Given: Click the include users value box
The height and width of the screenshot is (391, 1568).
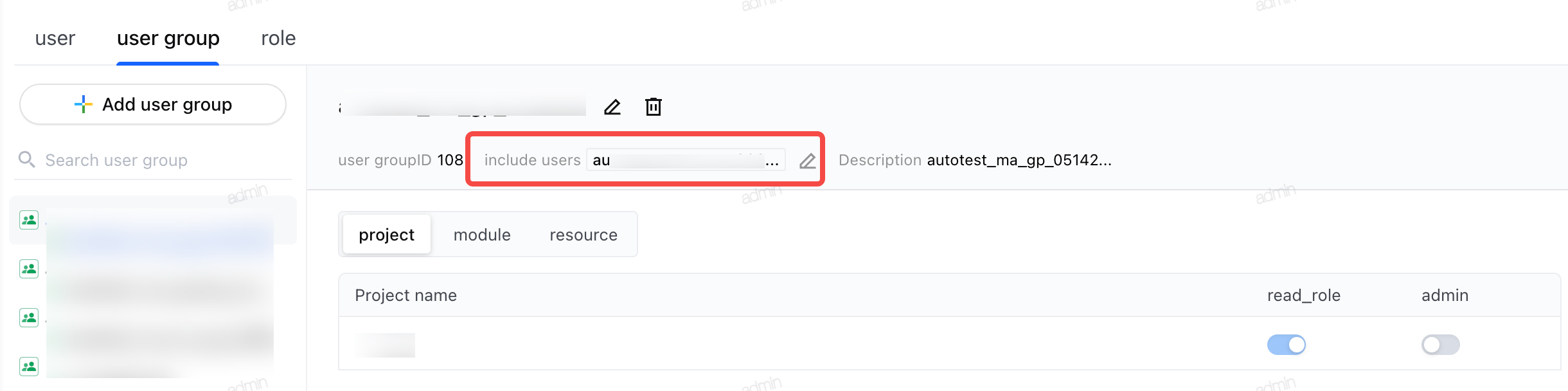Looking at the screenshot, I should click(x=686, y=160).
